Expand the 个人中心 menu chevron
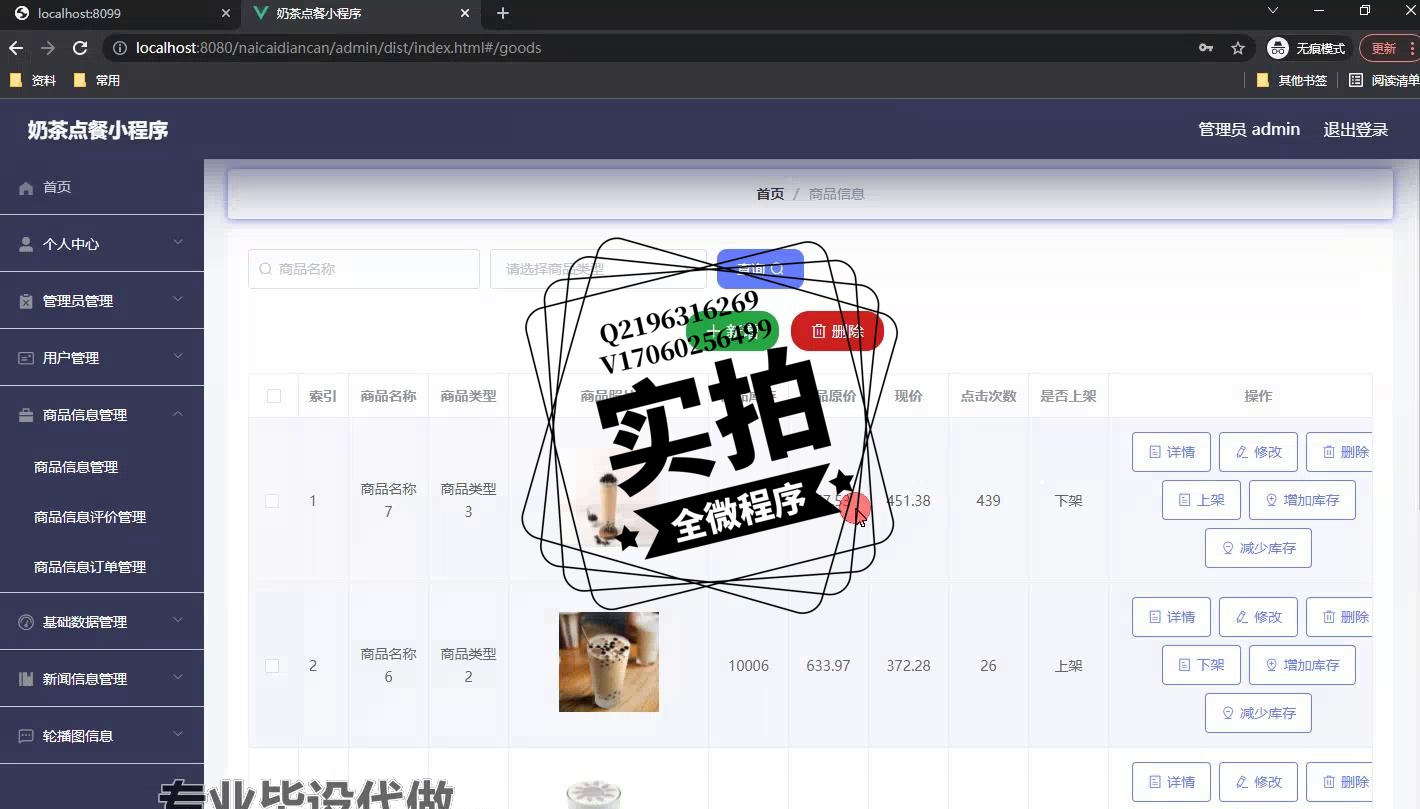Viewport: 1420px width, 809px height. tap(178, 243)
